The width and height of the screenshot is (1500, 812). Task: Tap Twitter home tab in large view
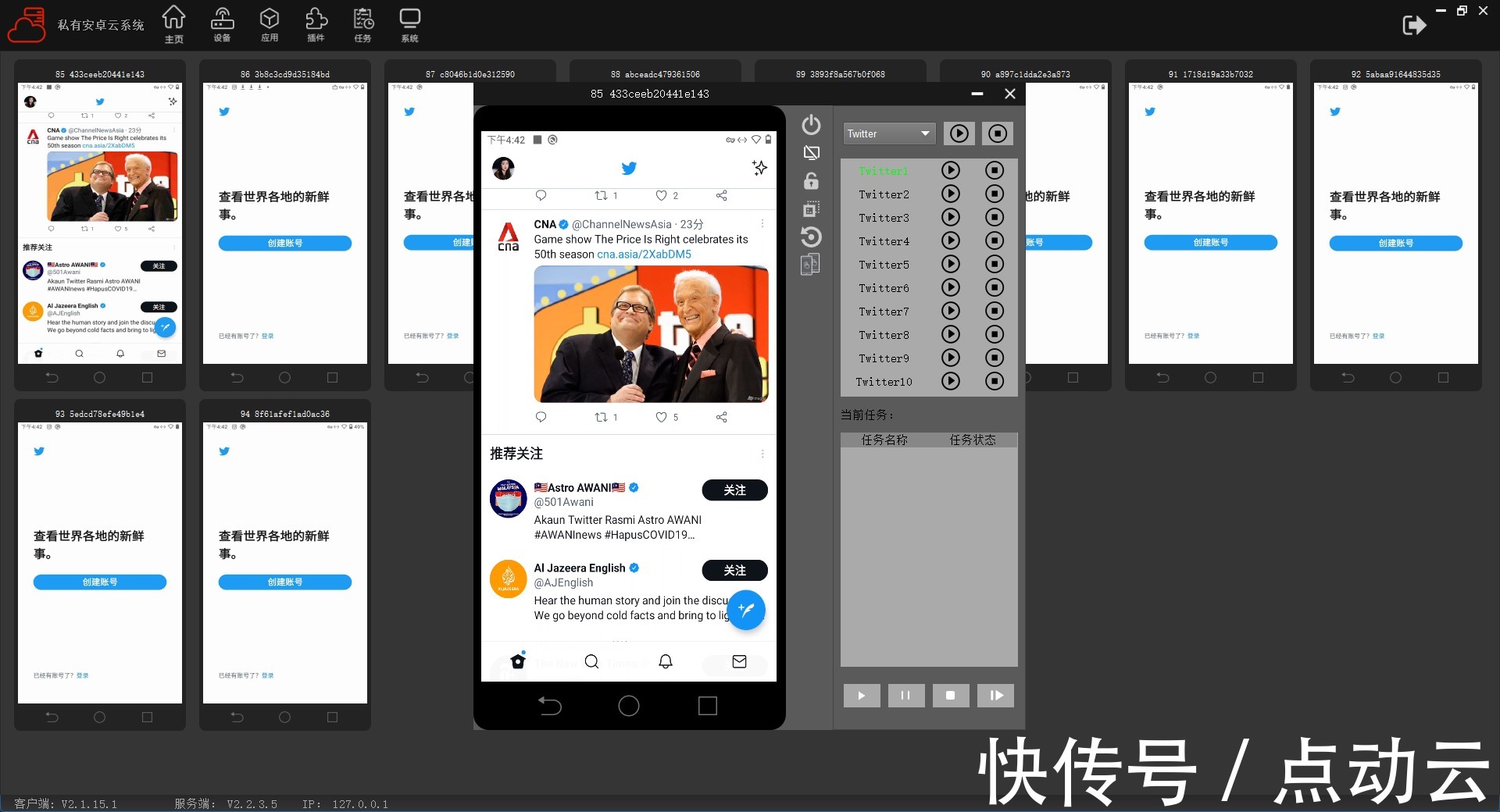click(518, 661)
